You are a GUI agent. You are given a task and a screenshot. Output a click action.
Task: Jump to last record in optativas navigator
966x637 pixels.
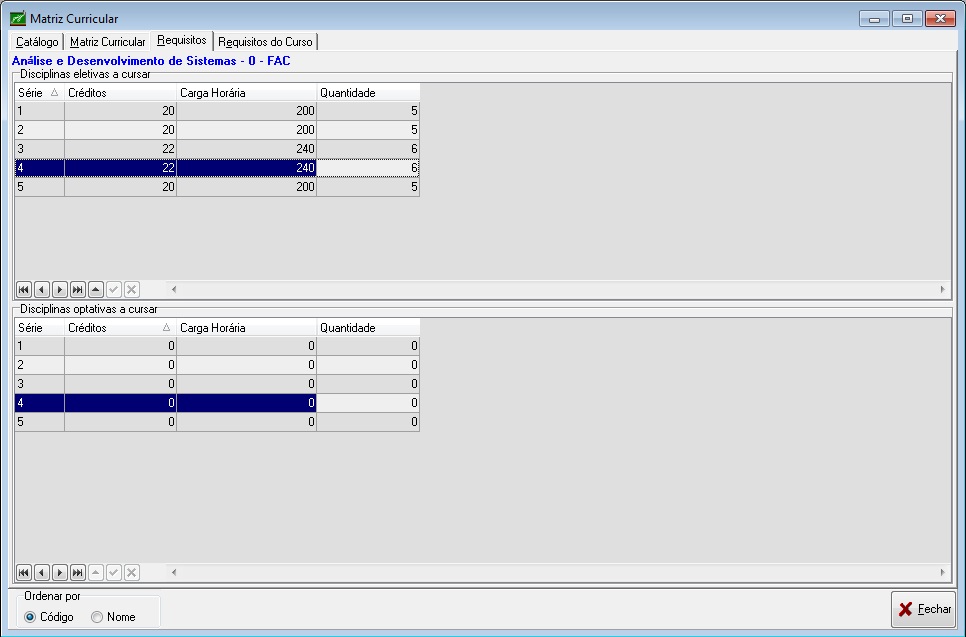click(x=78, y=572)
